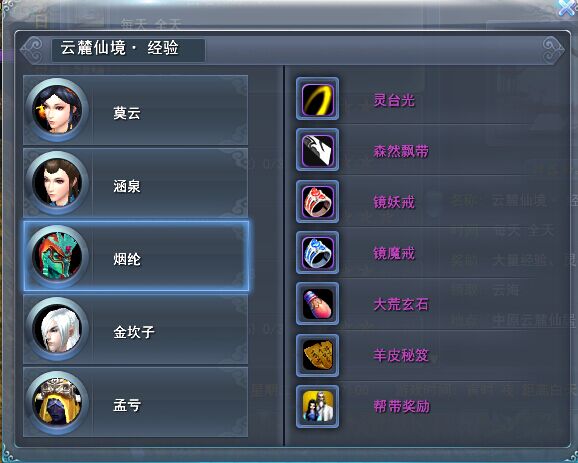Viewport: 578px width, 463px height.
Task: Click the white-haired 金坎子 portrait
Action: click(x=57, y=329)
